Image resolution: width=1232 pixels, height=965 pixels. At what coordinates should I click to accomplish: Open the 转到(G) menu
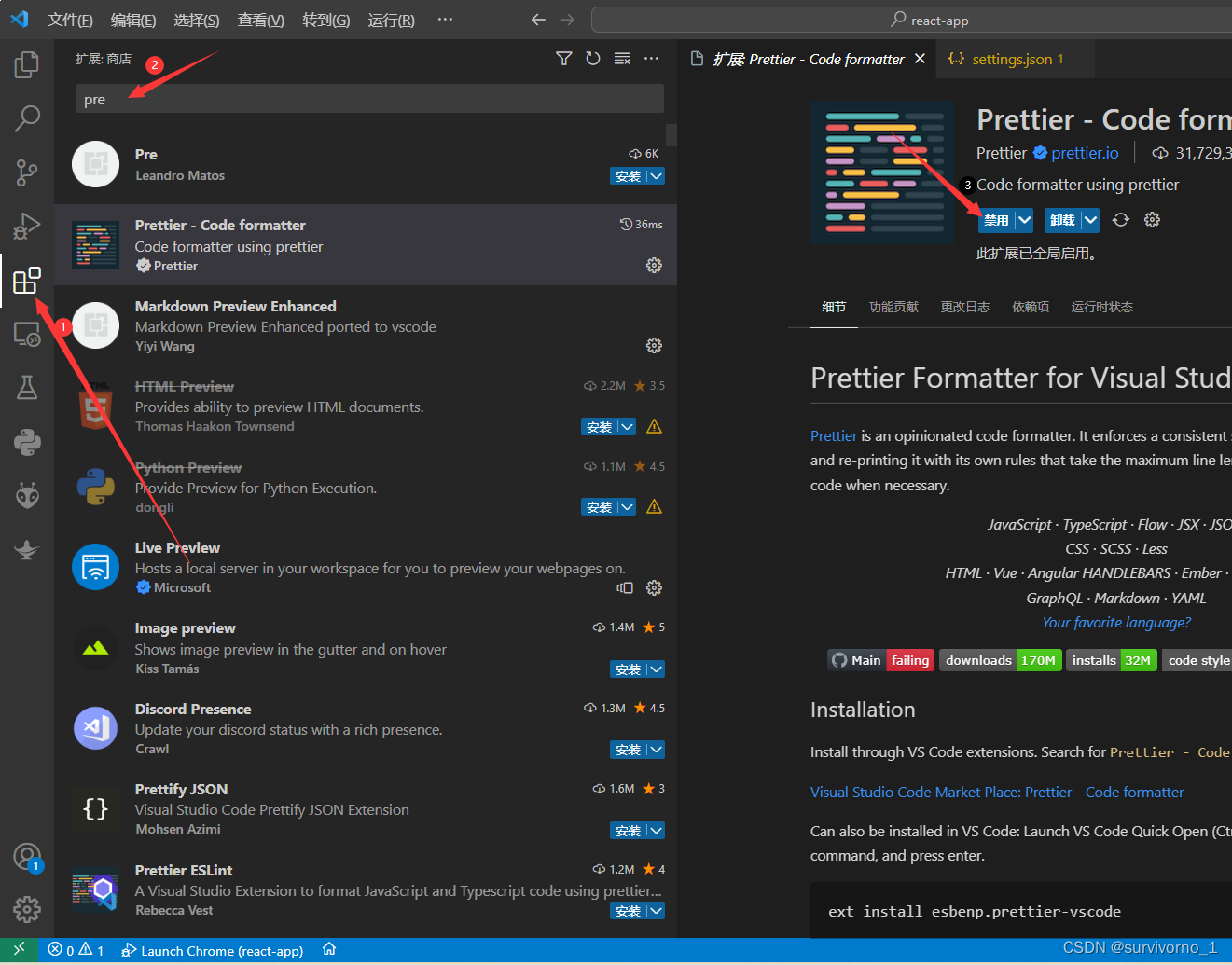[x=326, y=20]
